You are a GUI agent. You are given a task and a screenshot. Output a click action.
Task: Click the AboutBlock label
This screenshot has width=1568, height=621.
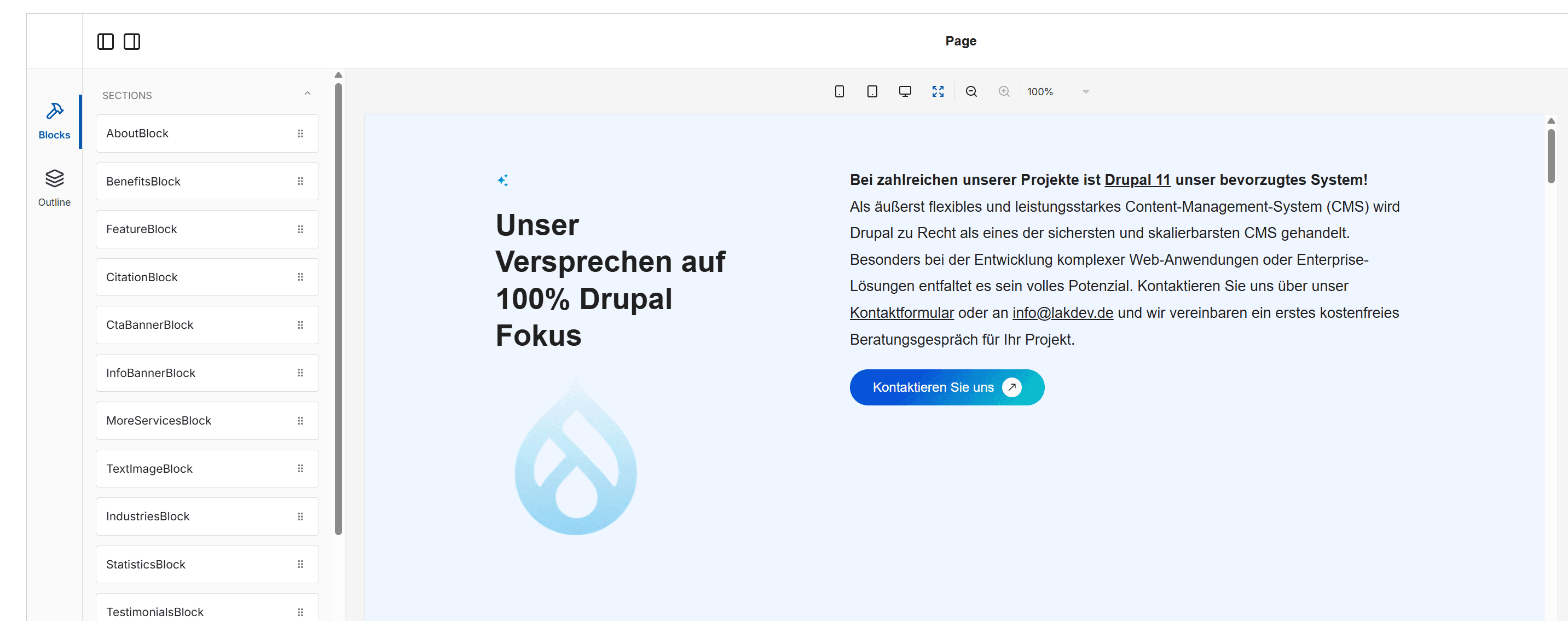click(x=137, y=133)
